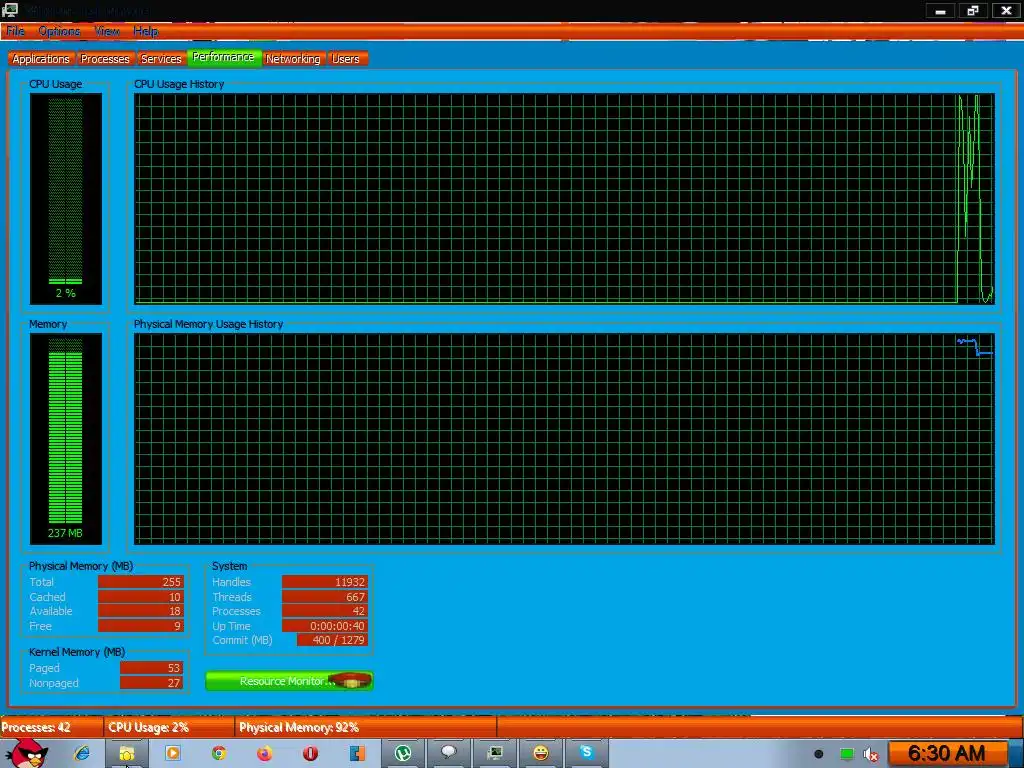1024x768 pixels.
Task: Open the Help menu
Action: tap(145, 31)
